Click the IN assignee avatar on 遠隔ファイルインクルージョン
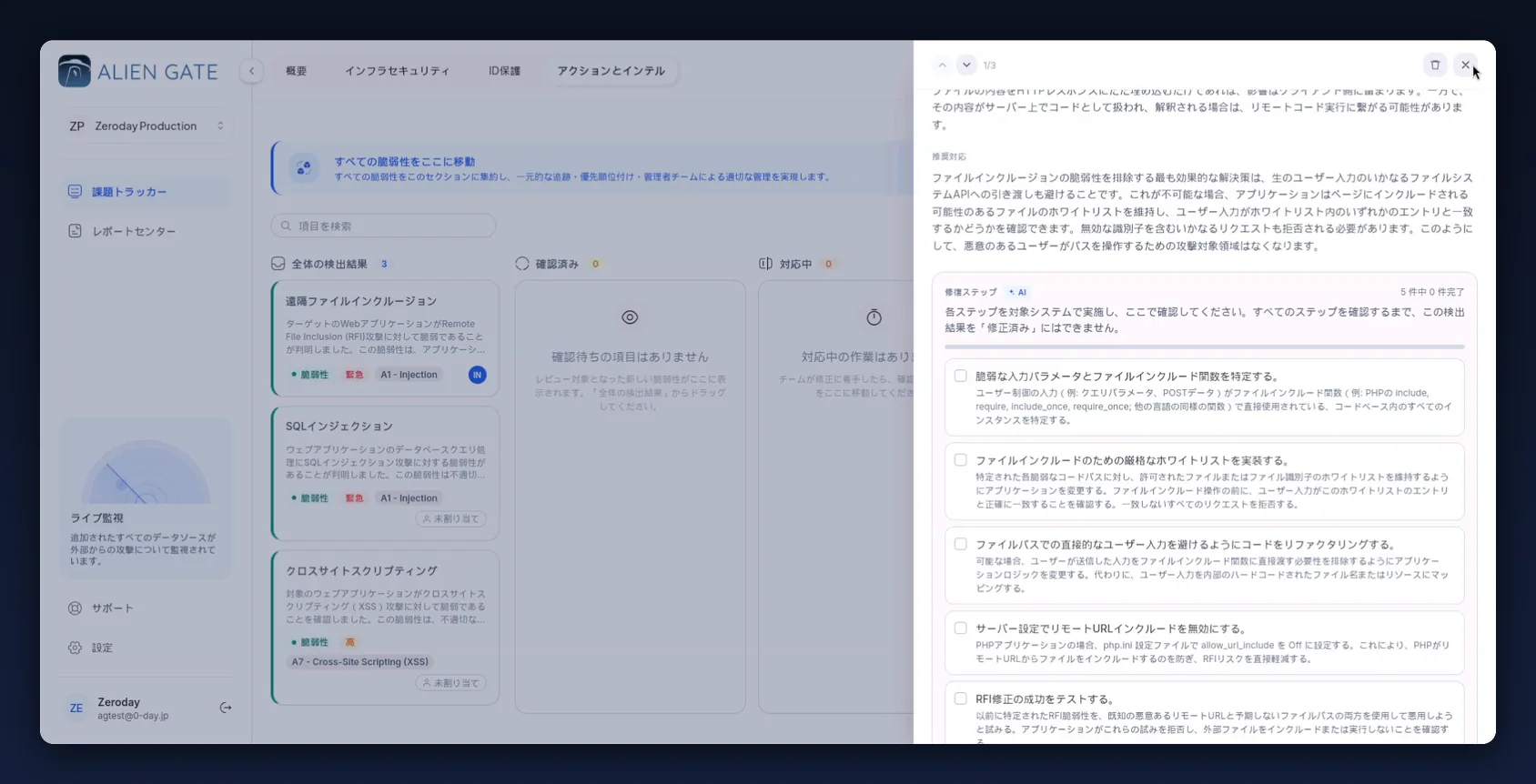1536x784 pixels. 477,375
